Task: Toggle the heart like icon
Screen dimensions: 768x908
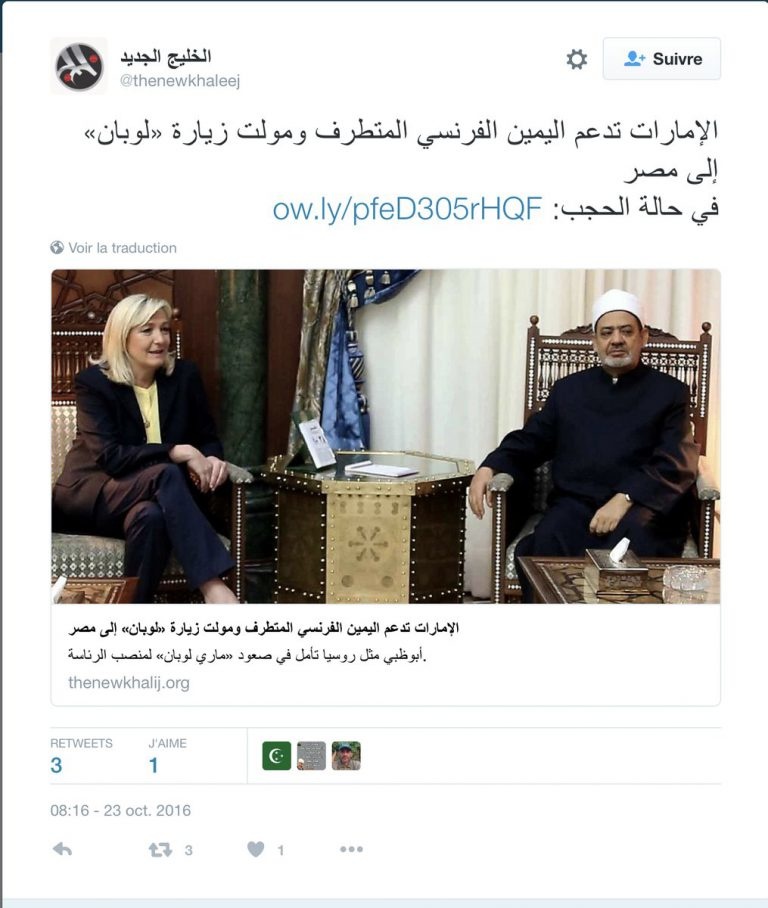Action: 256,850
